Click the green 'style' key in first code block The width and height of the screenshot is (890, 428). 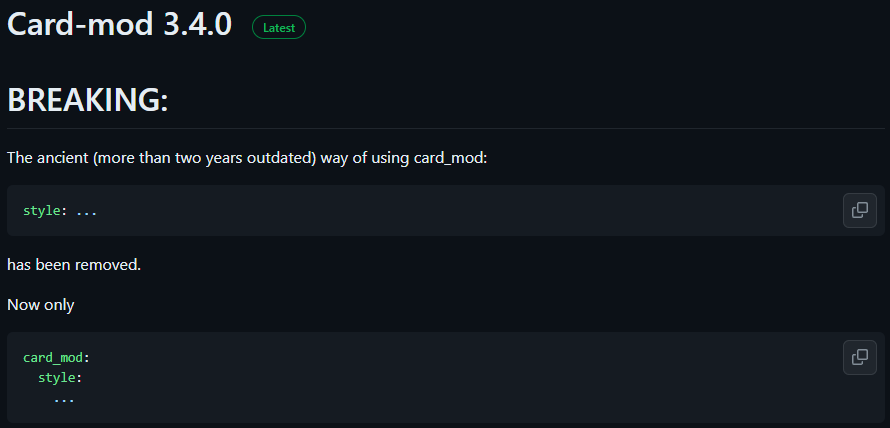pos(41,211)
